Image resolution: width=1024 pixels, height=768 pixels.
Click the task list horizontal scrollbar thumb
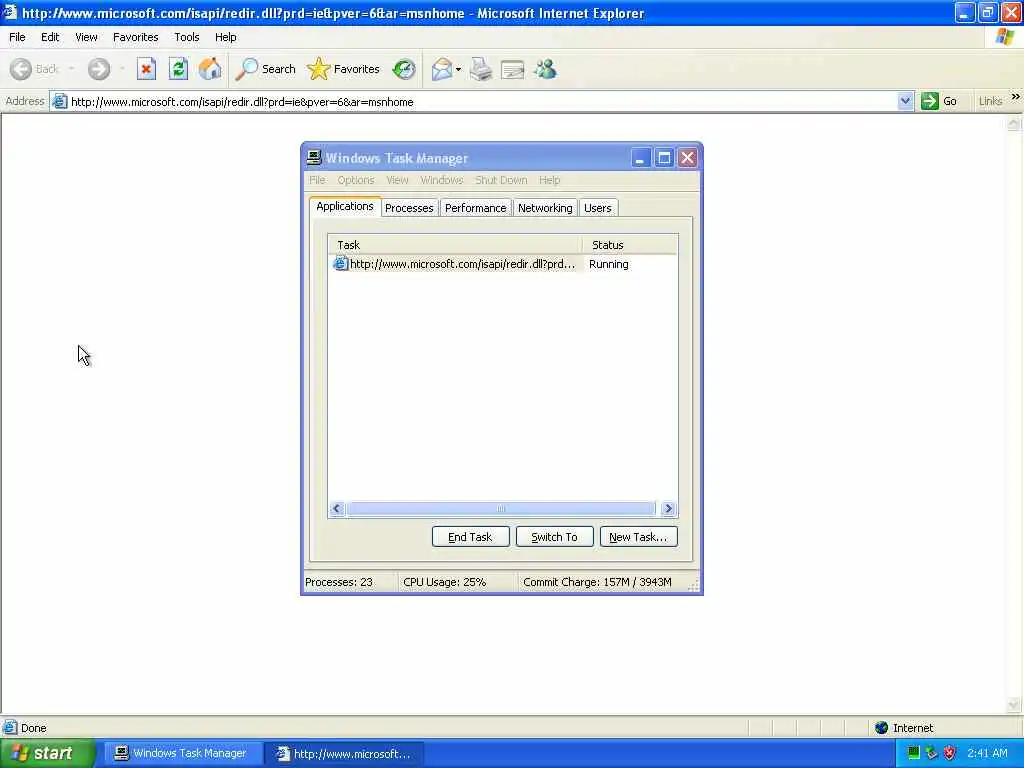[500, 509]
